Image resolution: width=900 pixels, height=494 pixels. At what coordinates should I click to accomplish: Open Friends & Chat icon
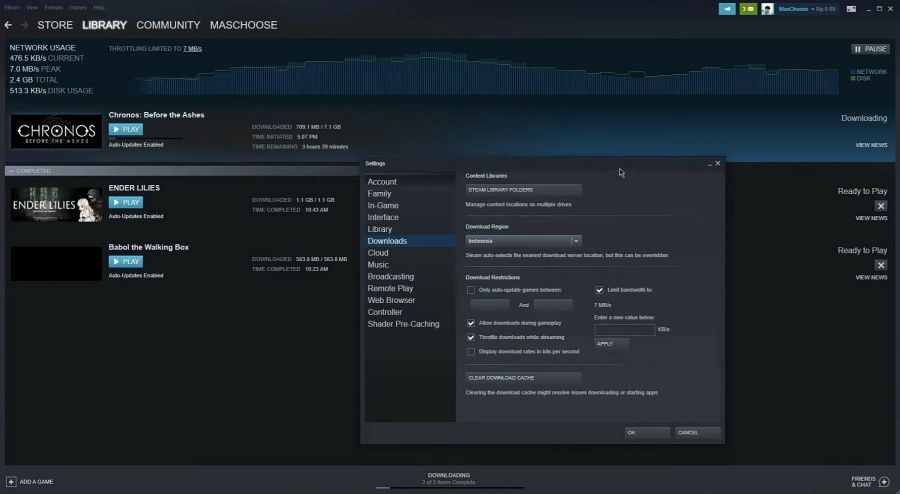coord(883,482)
